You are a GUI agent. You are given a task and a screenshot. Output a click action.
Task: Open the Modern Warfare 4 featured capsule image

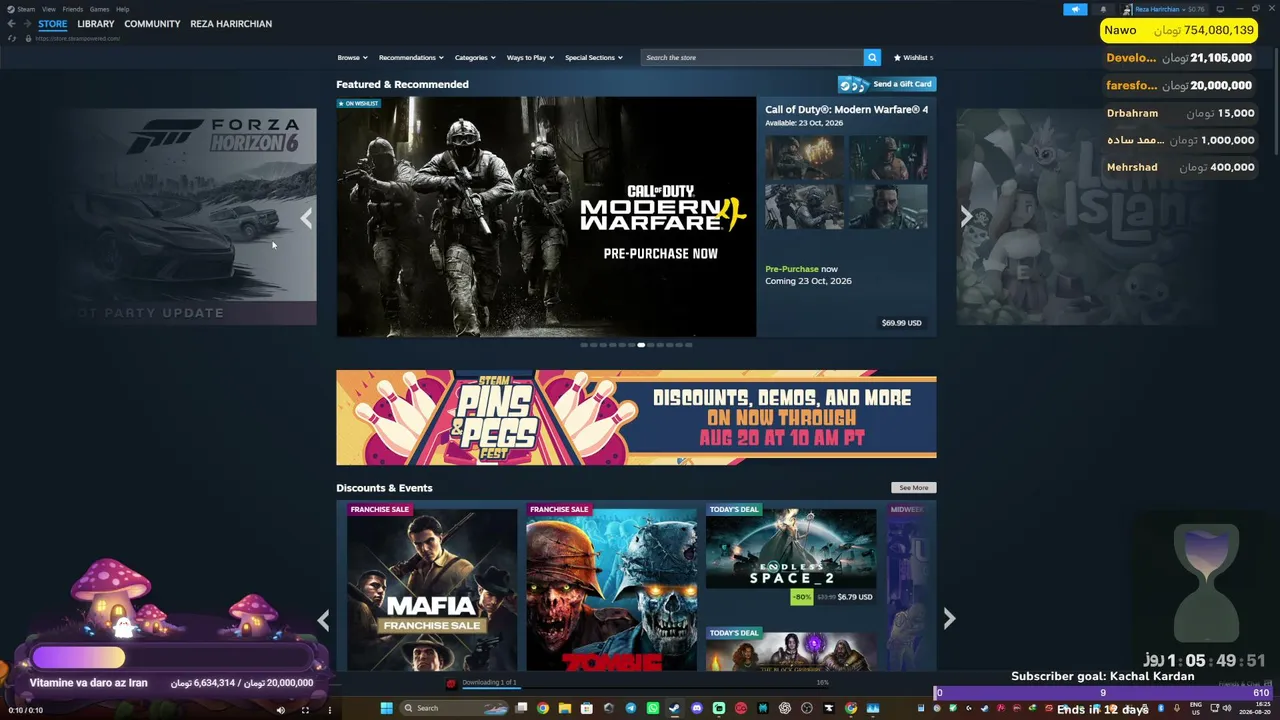pos(546,217)
